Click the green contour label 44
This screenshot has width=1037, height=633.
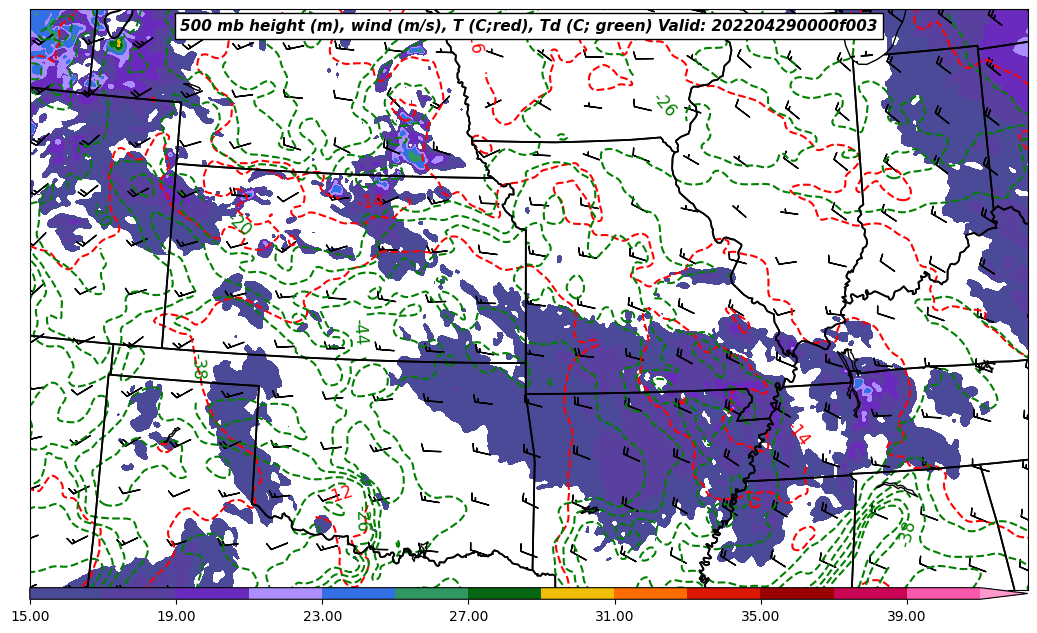point(360,333)
